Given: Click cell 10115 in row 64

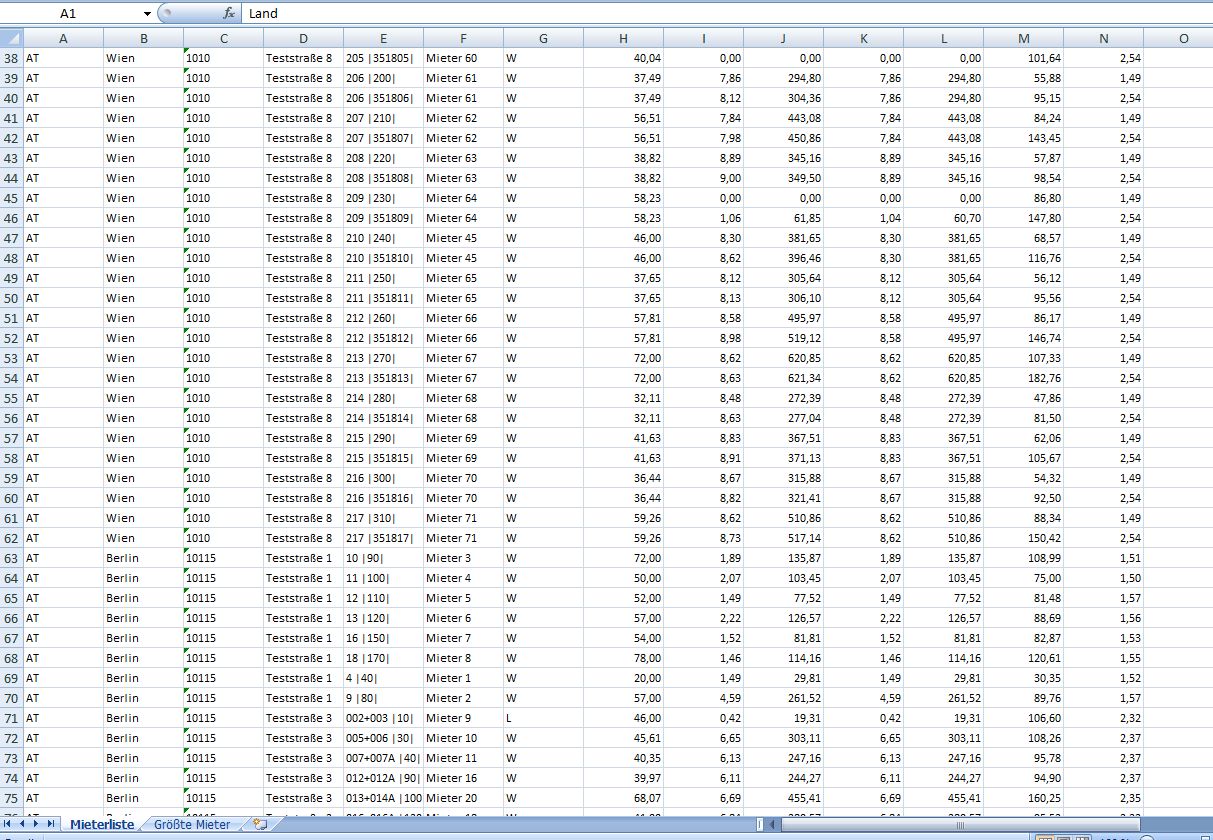Looking at the screenshot, I should (x=223, y=578).
